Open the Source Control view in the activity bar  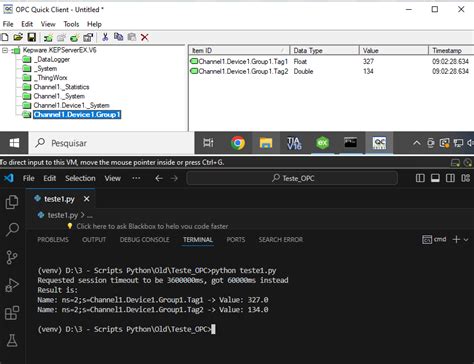12,257
